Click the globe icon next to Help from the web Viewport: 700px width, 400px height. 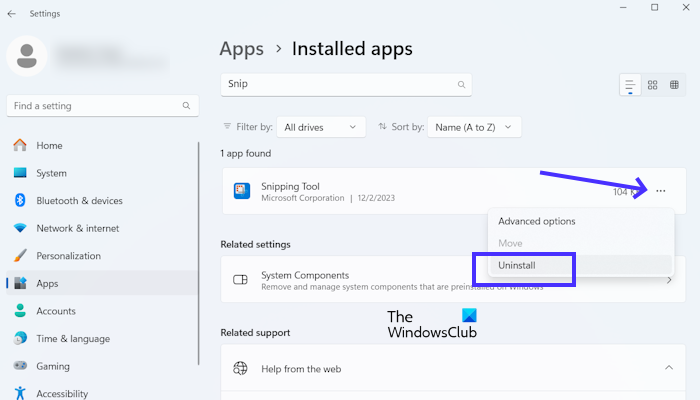[x=240, y=368]
